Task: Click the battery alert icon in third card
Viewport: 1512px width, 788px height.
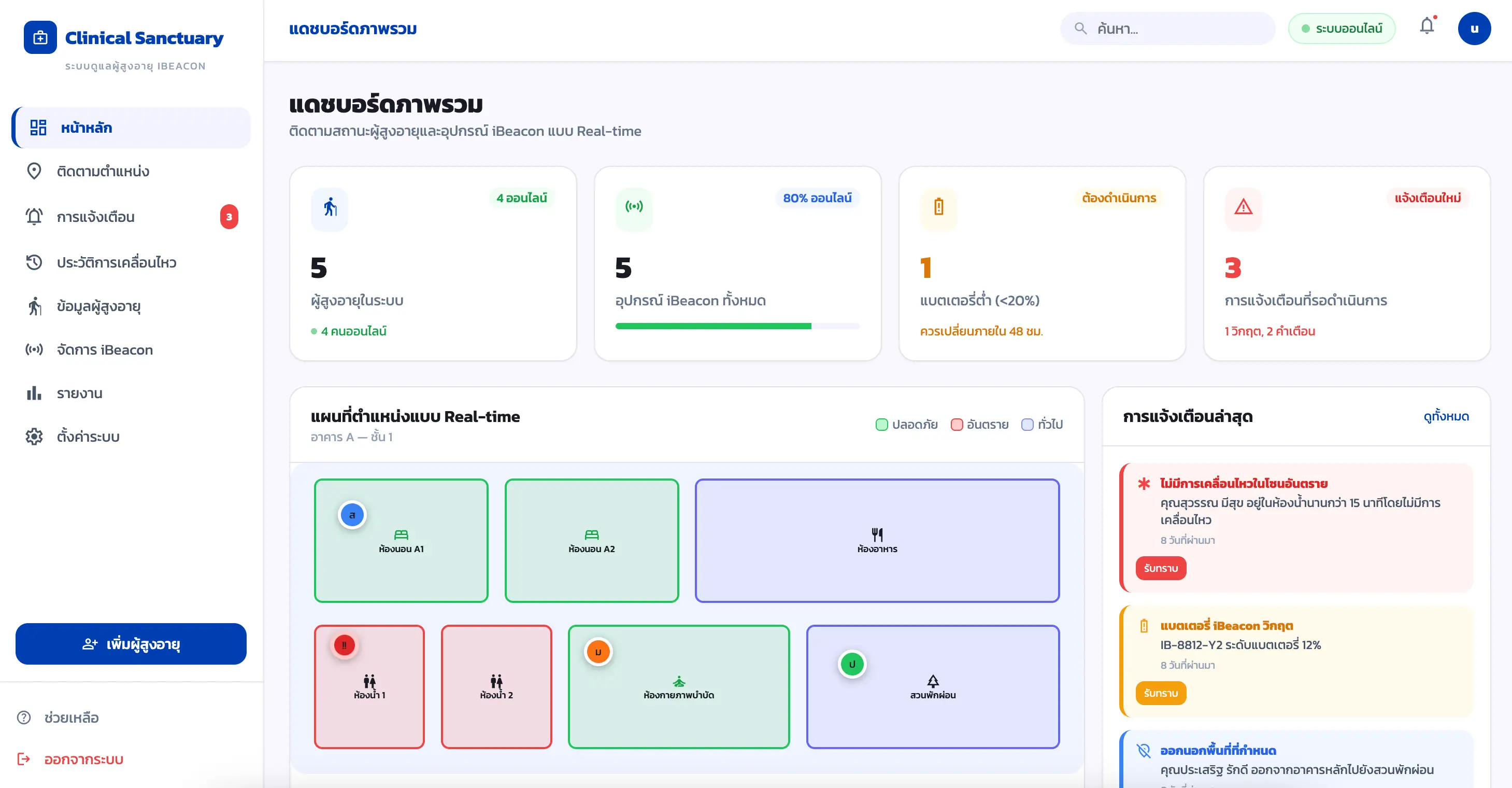Action: [x=938, y=207]
